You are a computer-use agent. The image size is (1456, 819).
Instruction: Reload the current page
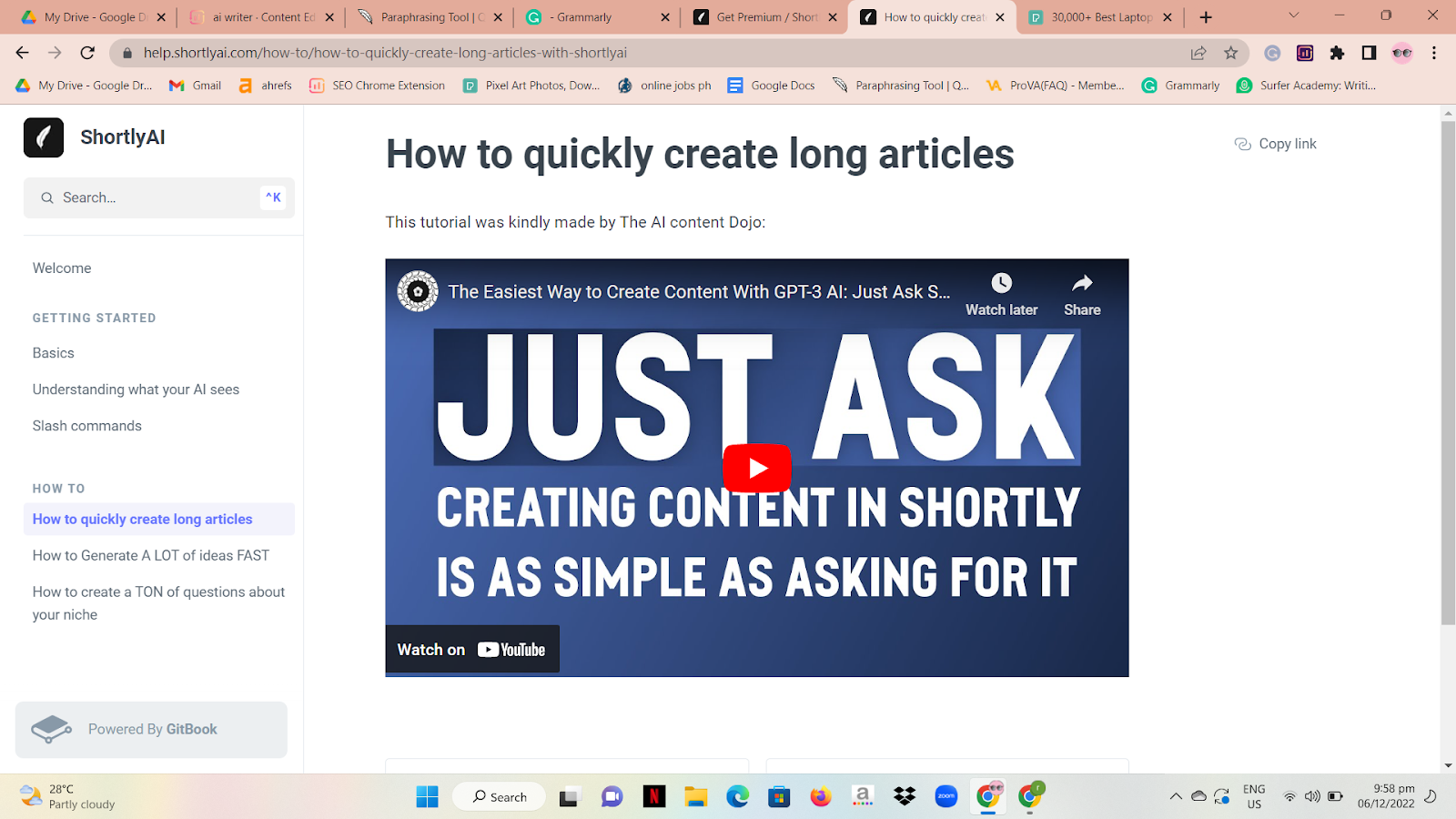tap(87, 53)
